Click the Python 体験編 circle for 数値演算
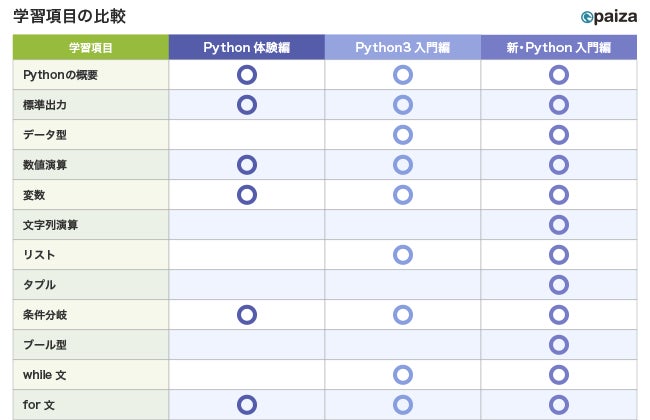Viewport: 650px width, 420px height. click(x=247, y=164)
